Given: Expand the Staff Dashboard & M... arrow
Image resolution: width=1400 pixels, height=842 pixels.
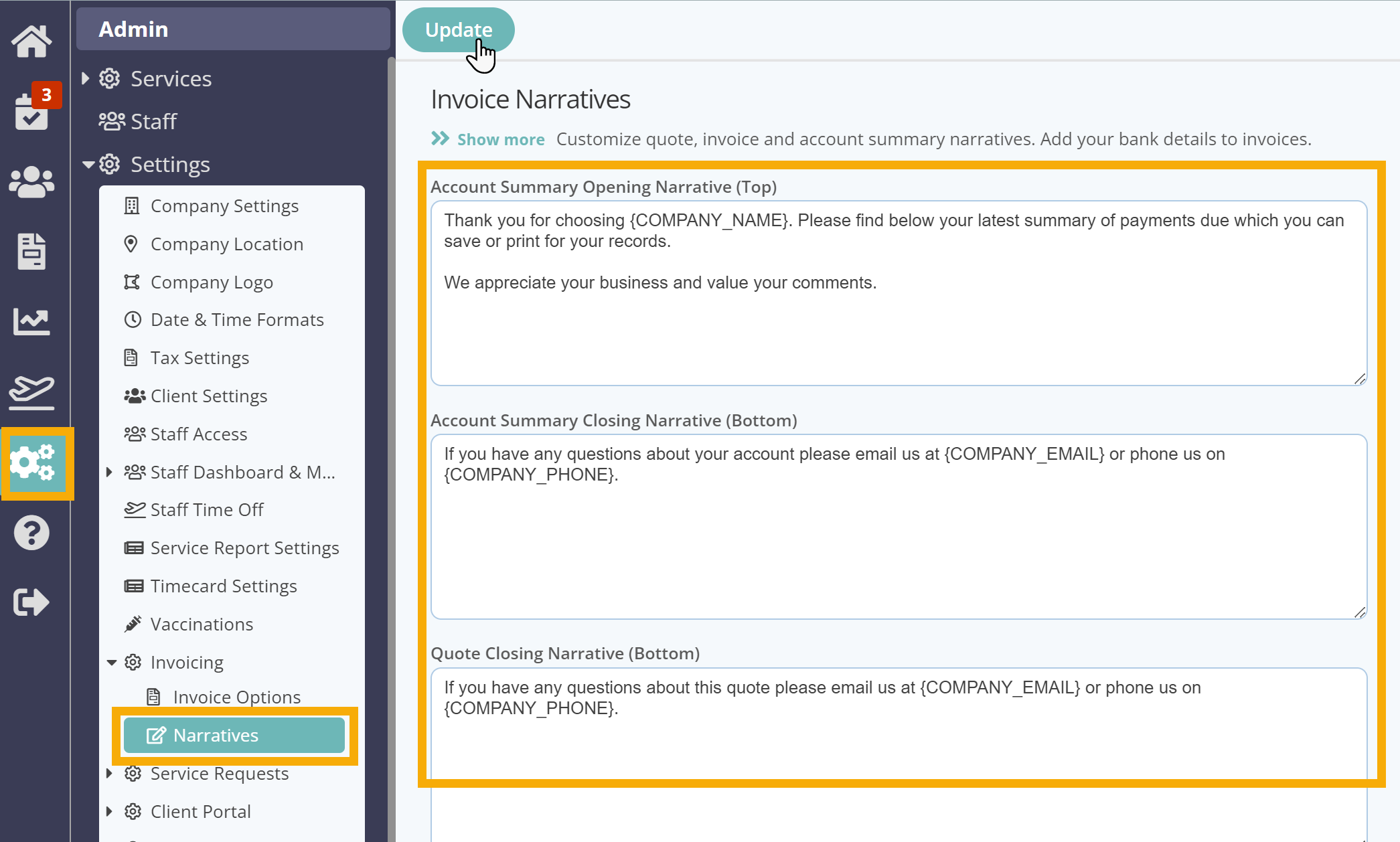Looking at the screenshot, I should [109, 473].
